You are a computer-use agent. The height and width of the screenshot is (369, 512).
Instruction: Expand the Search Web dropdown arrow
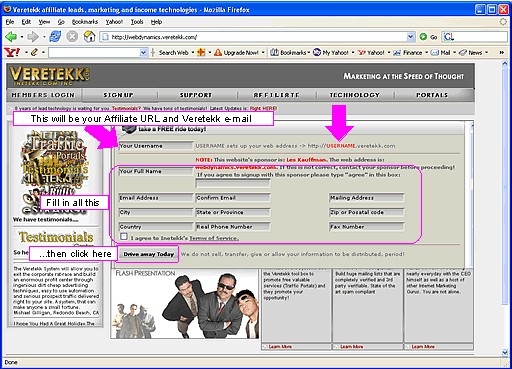(193, 53)
